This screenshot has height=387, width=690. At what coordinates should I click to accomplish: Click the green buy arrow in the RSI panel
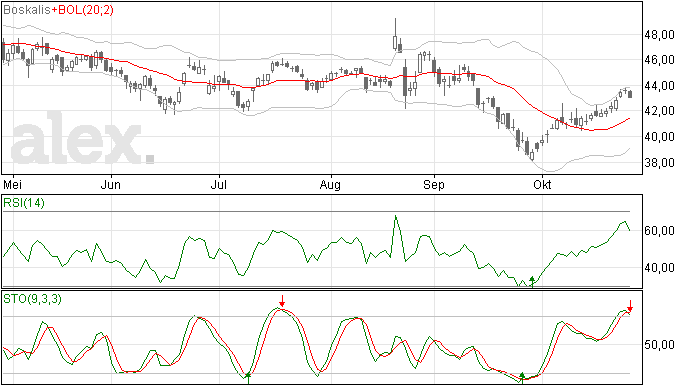532,282
